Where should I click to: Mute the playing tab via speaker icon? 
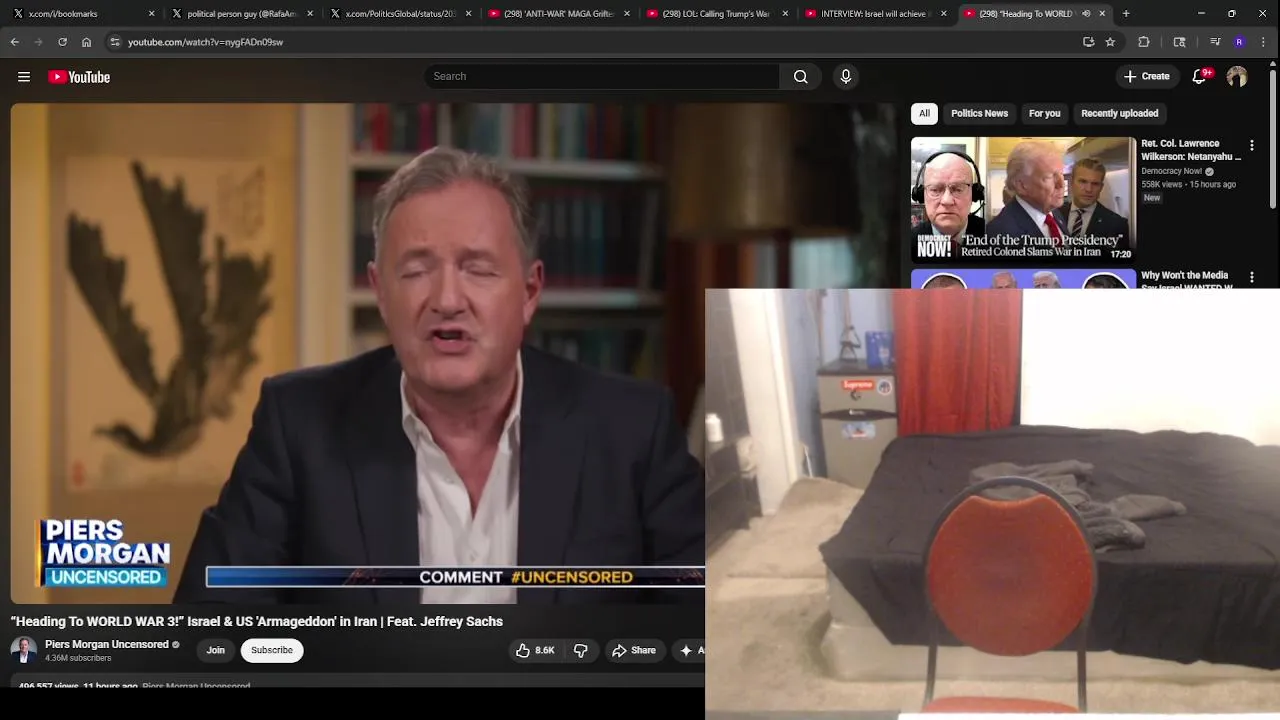click(x=1086, y=14)
